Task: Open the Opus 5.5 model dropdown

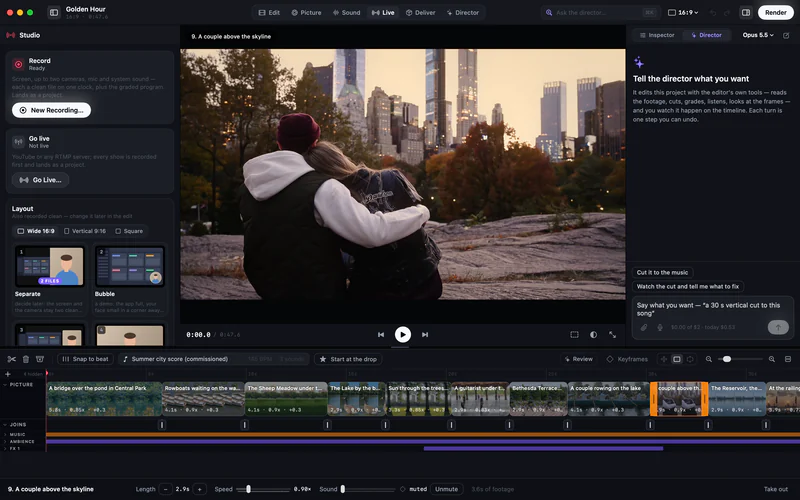Action: [758, 35]
